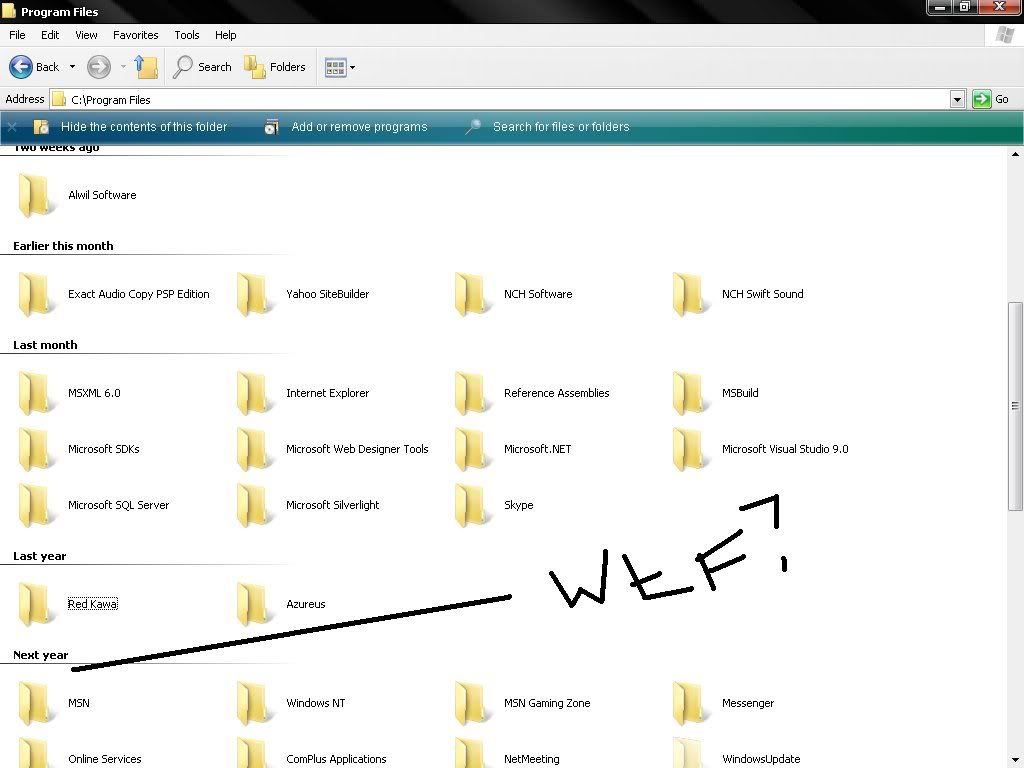Go up one folder level
Image resolution: width=1024 pixels, height=768 pixels.
[x=146, y=67]
